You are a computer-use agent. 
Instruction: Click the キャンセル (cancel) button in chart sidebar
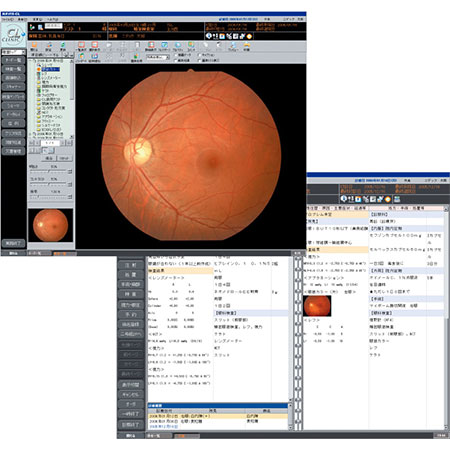(130, 394)
